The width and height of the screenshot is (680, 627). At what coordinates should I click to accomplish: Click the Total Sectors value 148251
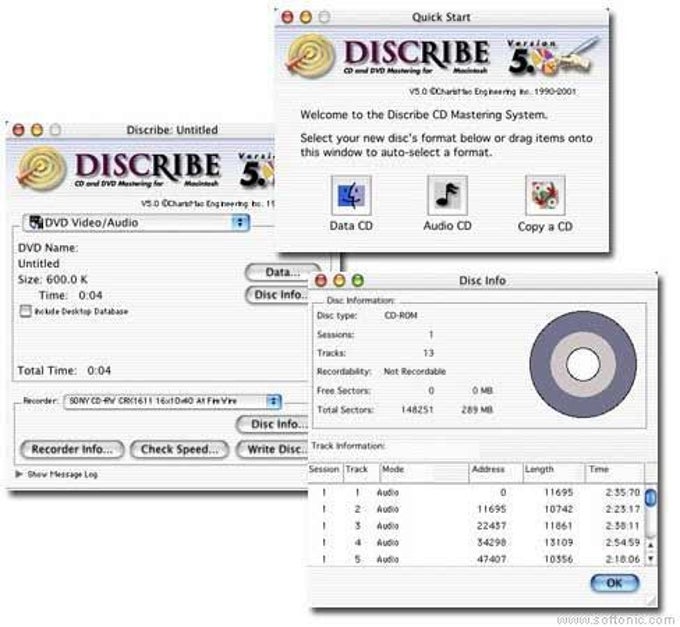tap(417, 410)
